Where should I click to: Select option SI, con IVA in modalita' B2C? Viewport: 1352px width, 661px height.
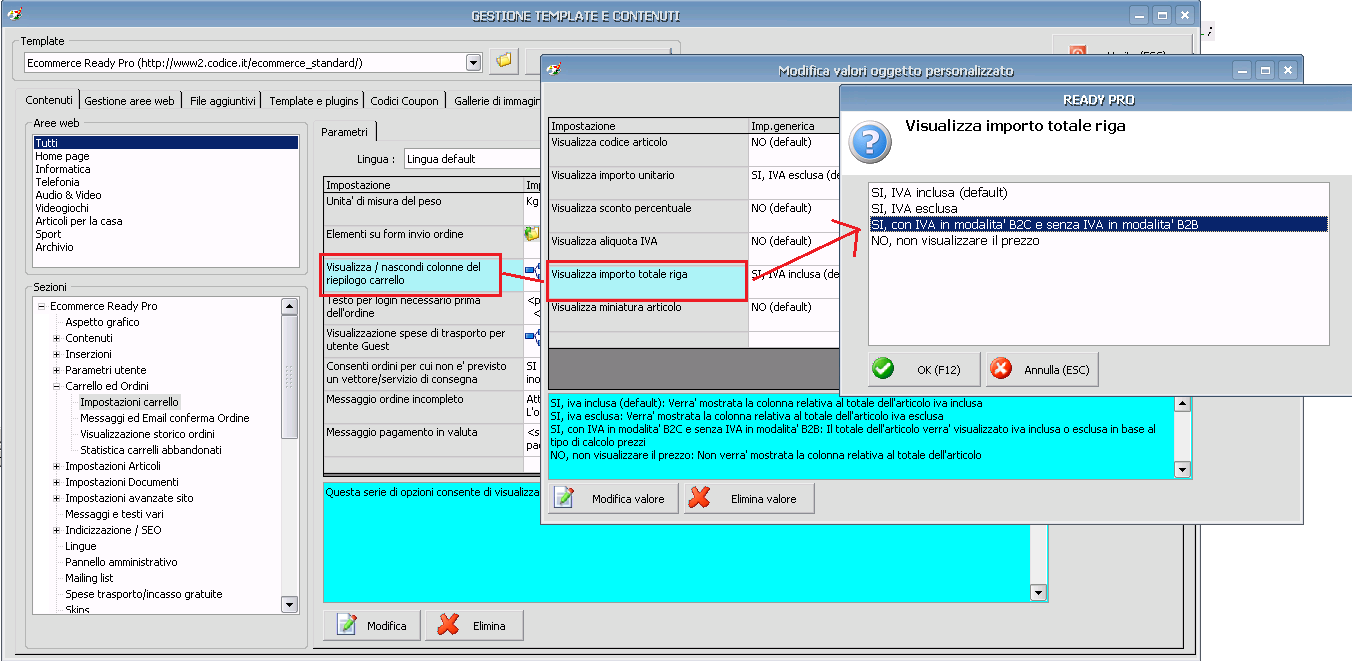pos(1098,224)
